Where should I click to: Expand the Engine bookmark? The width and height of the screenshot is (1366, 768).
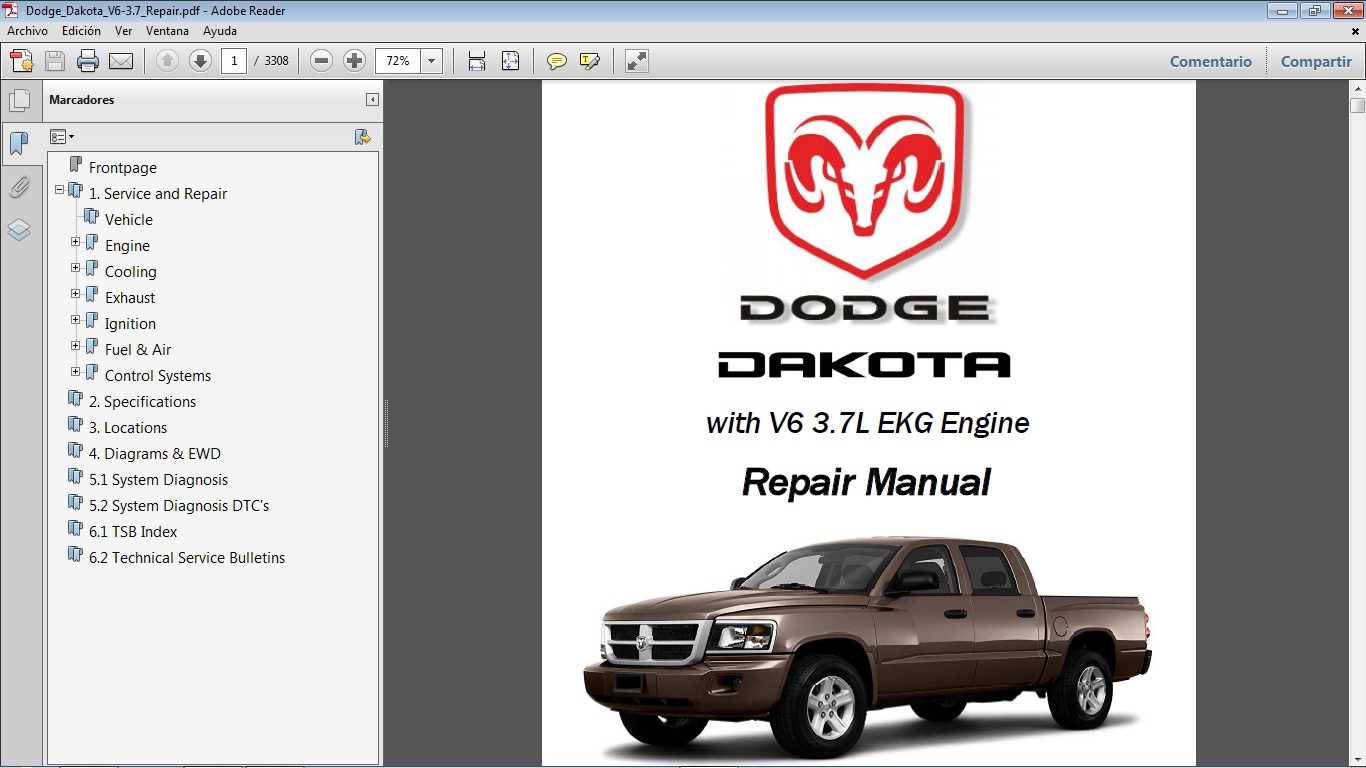click(x=75, y=241)
